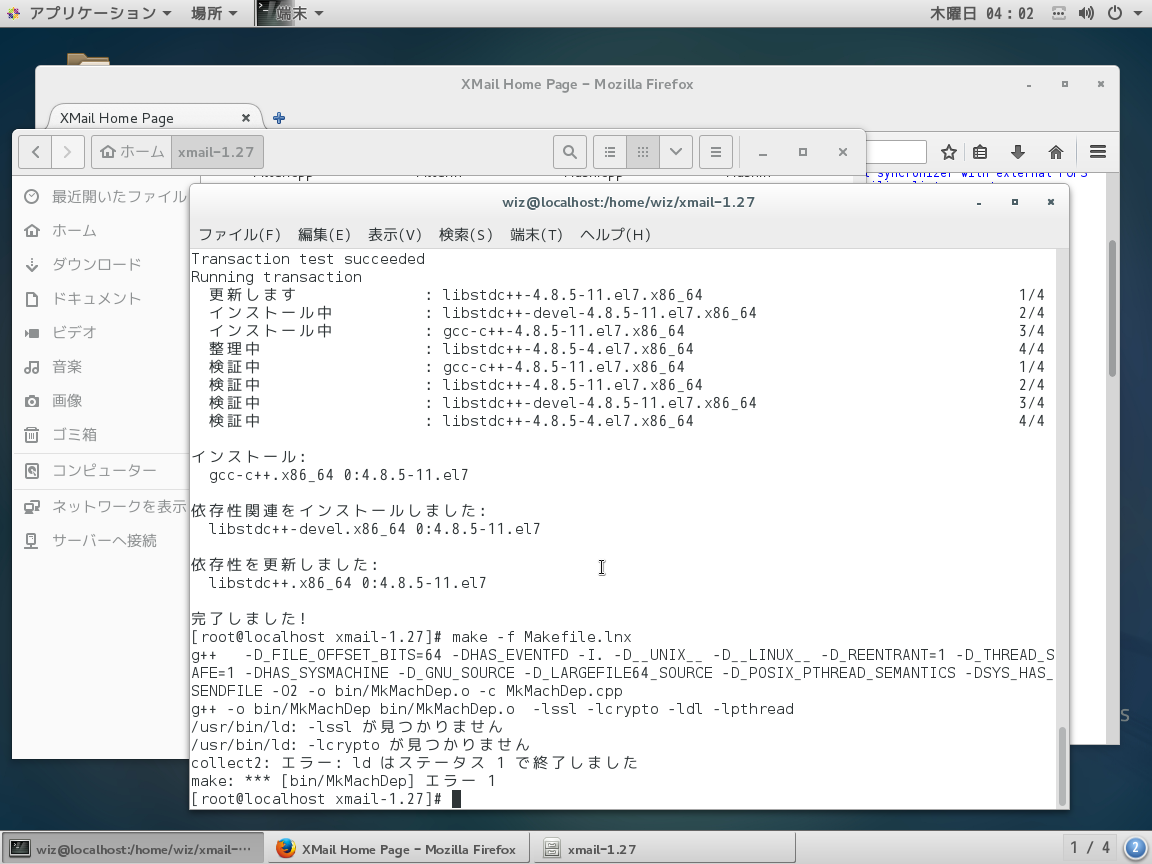Click the 'make -f Makefile.lnx' command text

[541, 637]
